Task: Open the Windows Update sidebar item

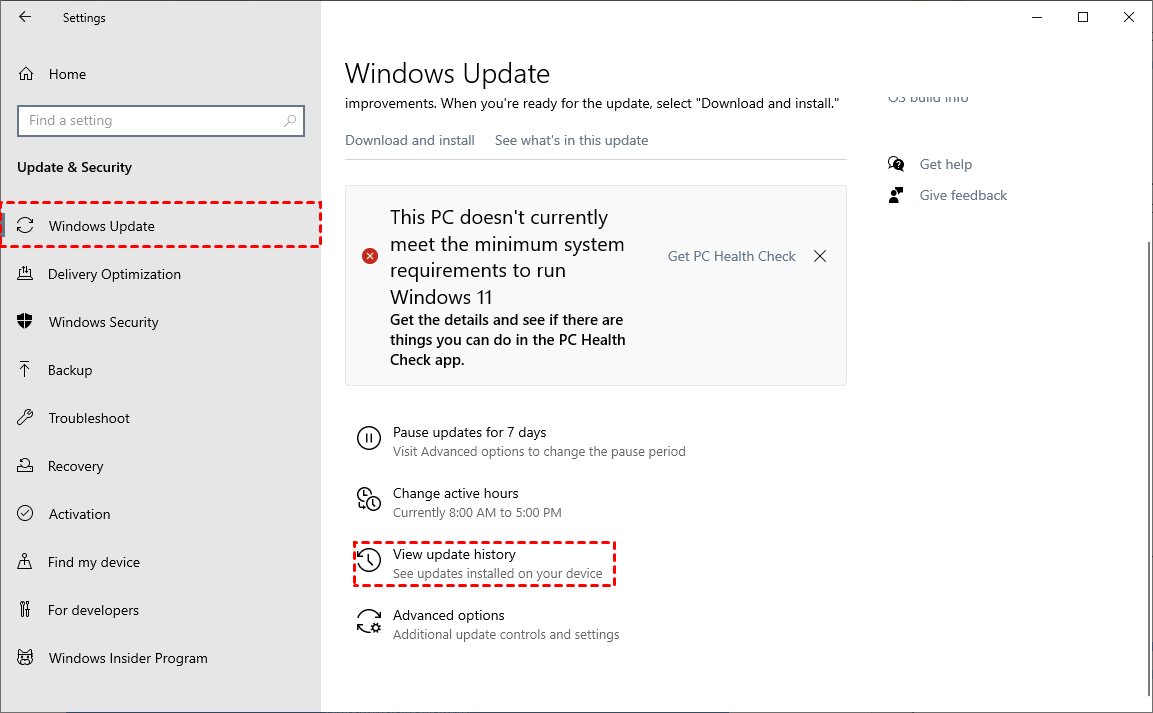Action: point(101,226)
